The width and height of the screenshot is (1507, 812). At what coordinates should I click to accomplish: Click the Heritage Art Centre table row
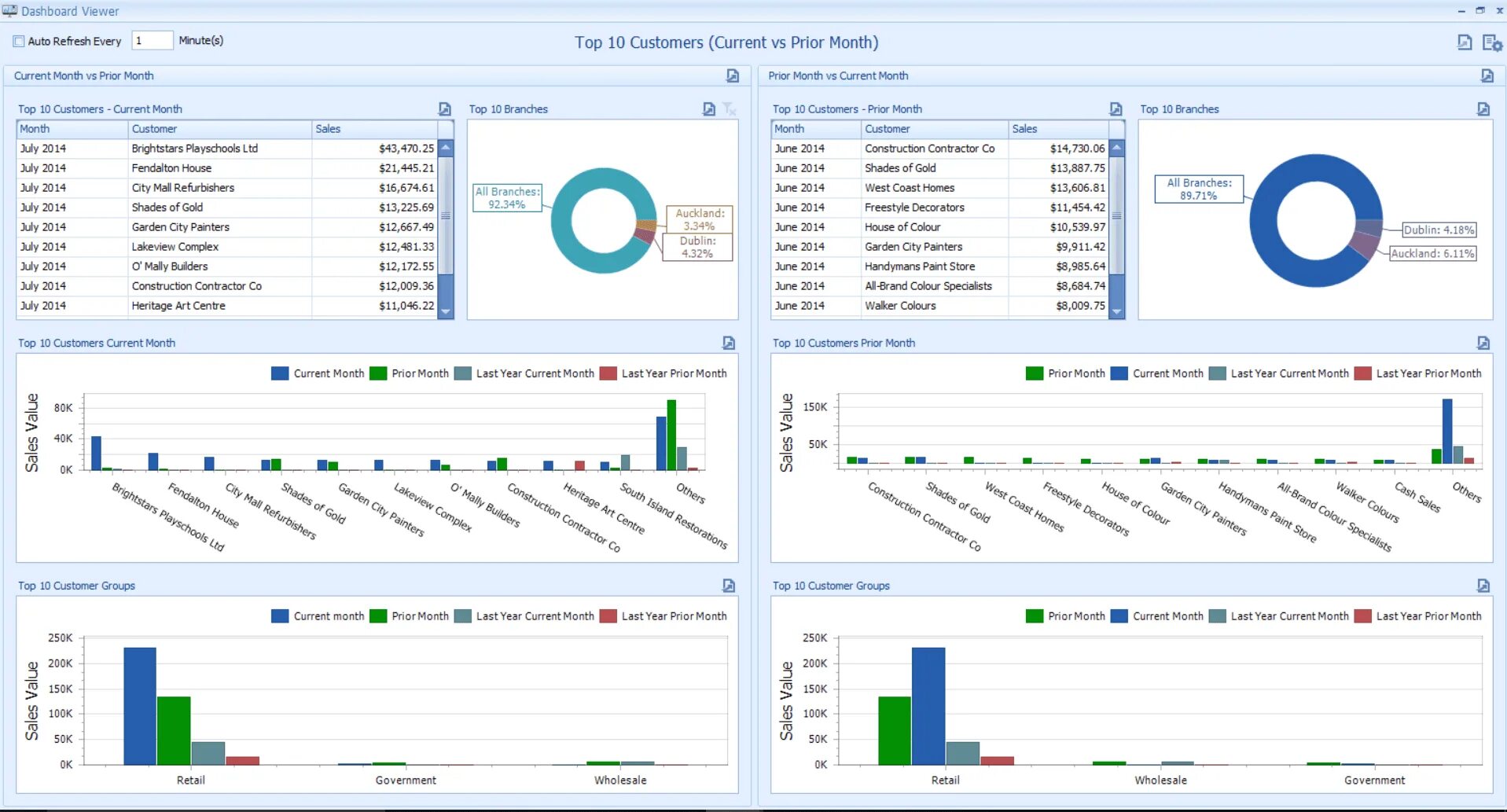point(227,306)
